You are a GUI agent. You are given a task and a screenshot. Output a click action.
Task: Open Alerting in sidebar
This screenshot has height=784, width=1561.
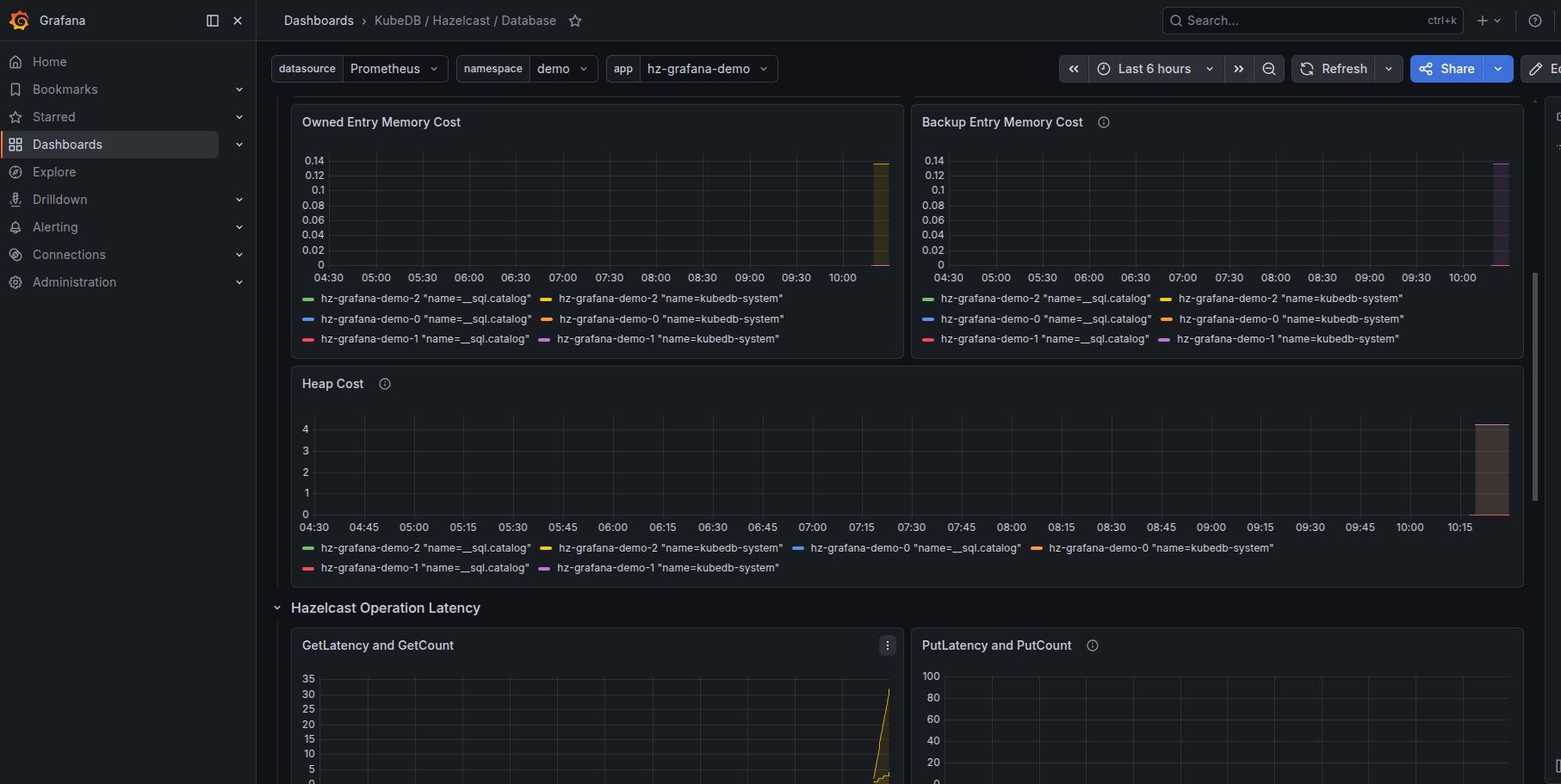[x=55, y=227]
